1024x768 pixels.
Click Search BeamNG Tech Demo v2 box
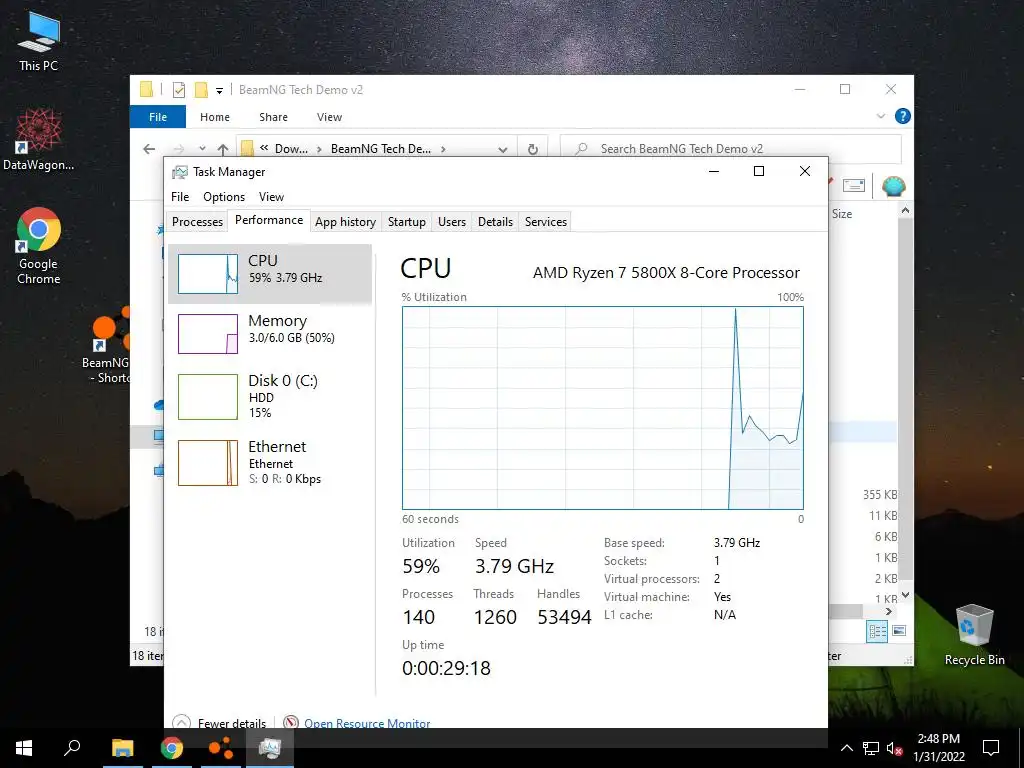coord(731,149)
